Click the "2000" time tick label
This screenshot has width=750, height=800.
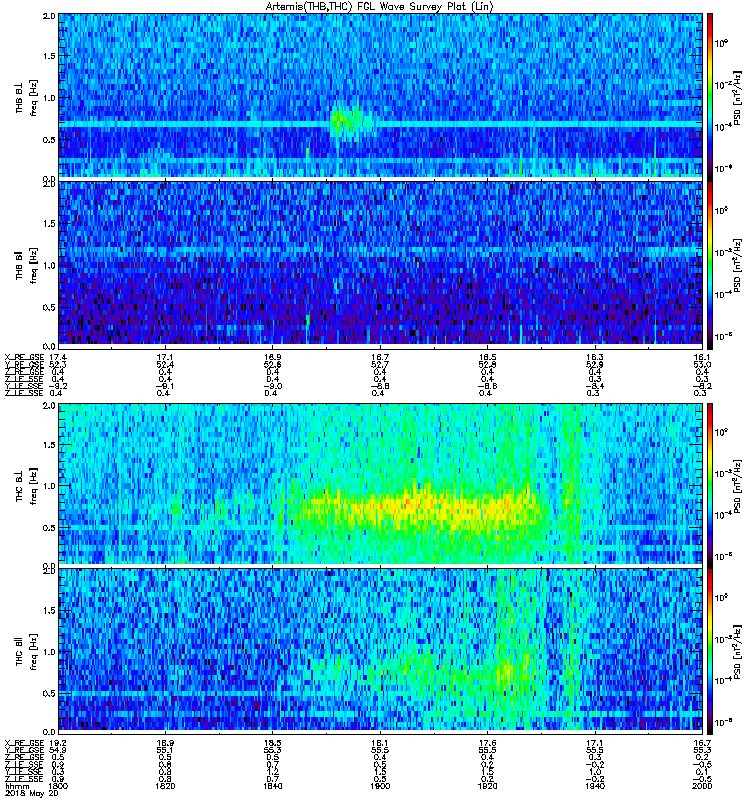click(702, 786)
